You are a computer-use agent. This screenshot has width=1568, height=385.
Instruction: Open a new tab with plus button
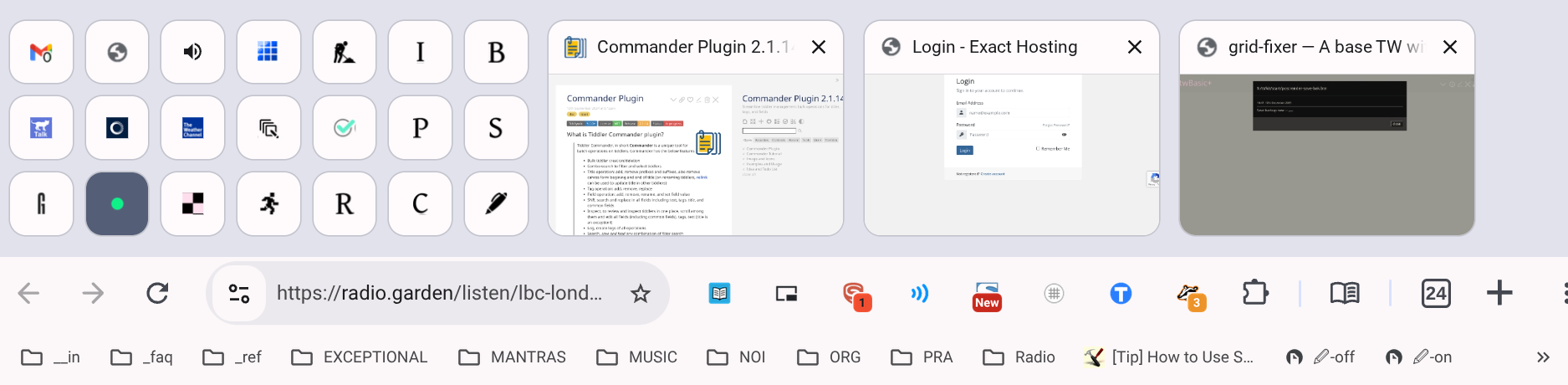pyautogui.click(x=1499, y=293)
